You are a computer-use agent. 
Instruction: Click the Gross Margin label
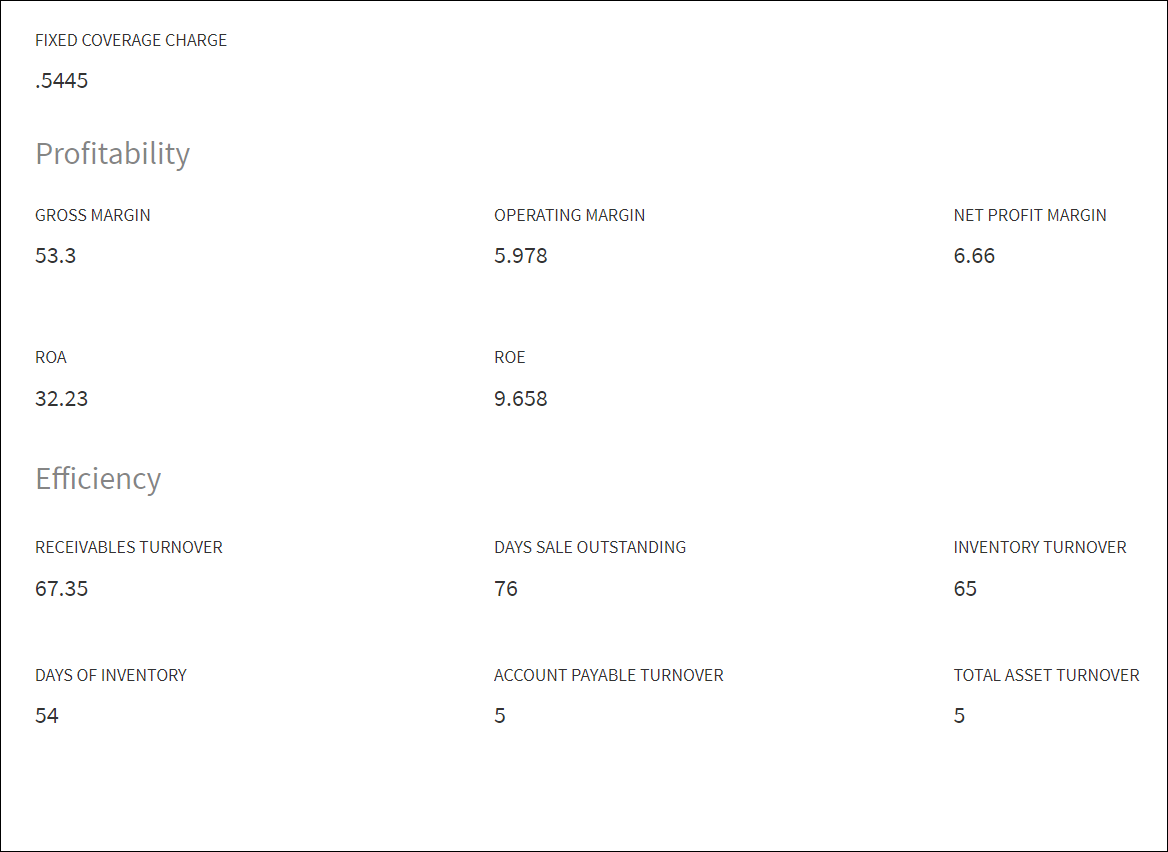click(x=92, y=215)
